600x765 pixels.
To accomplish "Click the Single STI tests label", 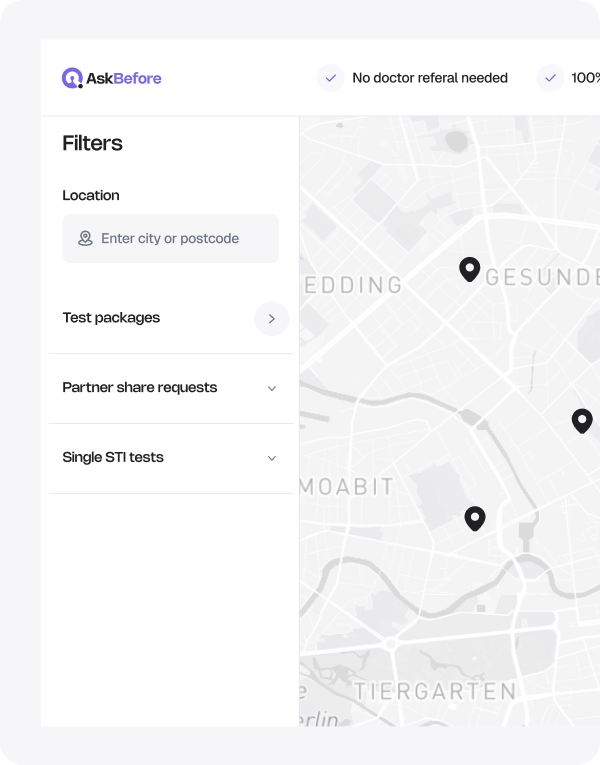I will (113, 458).
